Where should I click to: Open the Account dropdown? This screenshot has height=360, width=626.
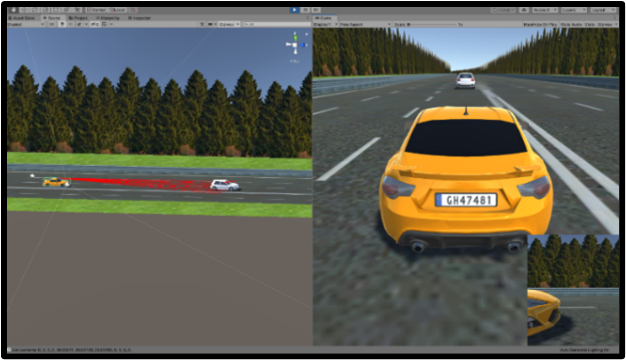(545, 10)
